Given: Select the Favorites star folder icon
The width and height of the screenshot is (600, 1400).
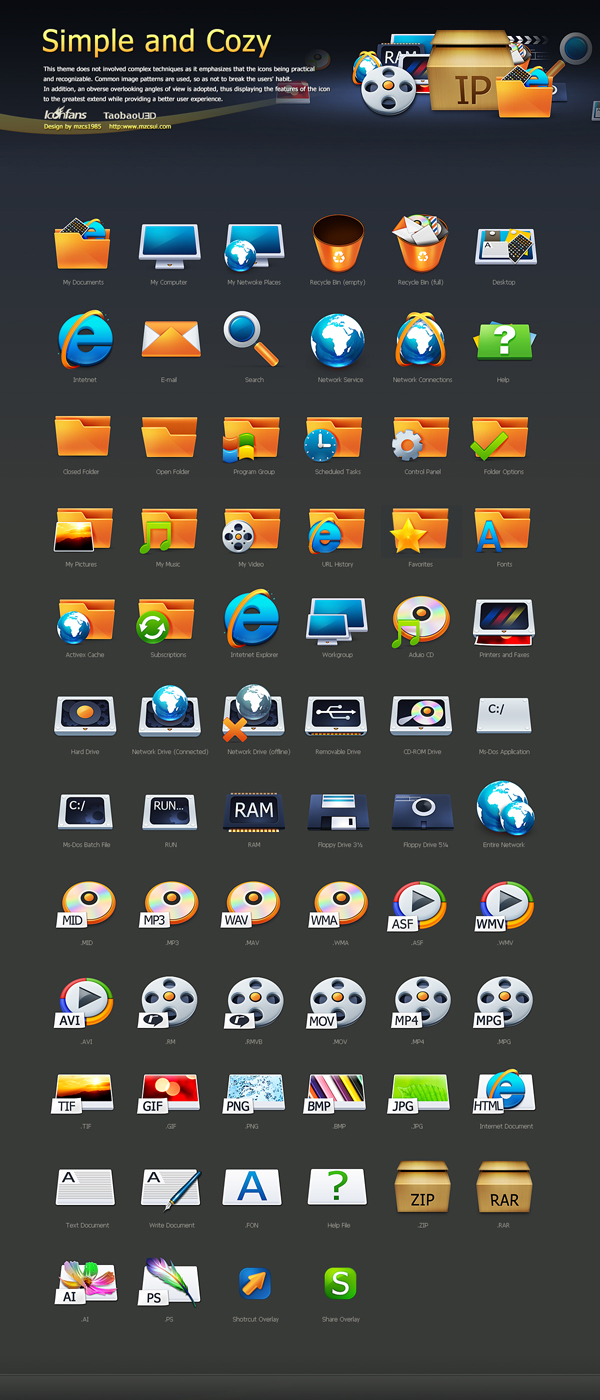Looking at the screenshot, I should coord(420,531).
